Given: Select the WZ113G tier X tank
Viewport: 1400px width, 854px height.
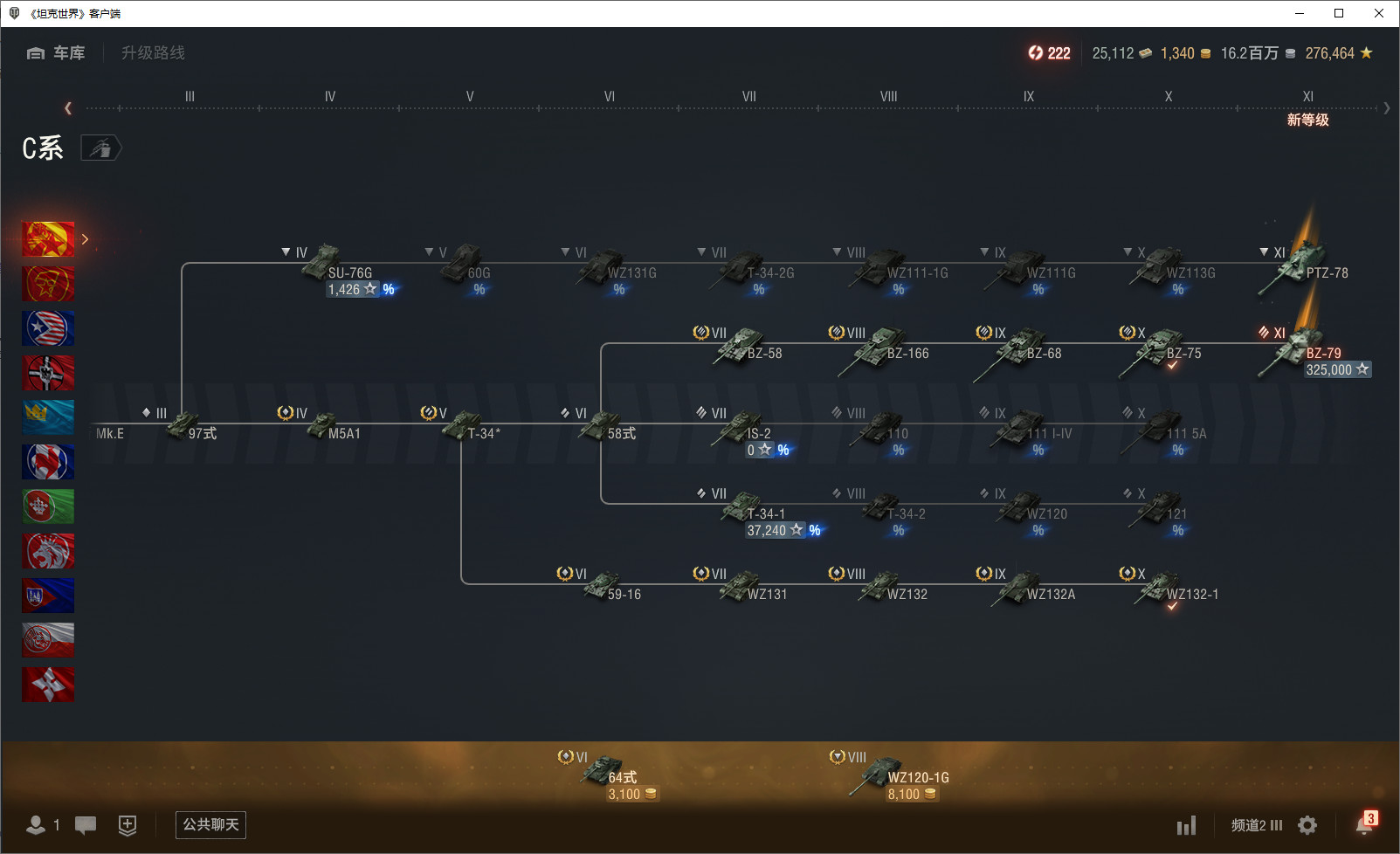Looking at the screenshot, I should (x=1173, y=268).
